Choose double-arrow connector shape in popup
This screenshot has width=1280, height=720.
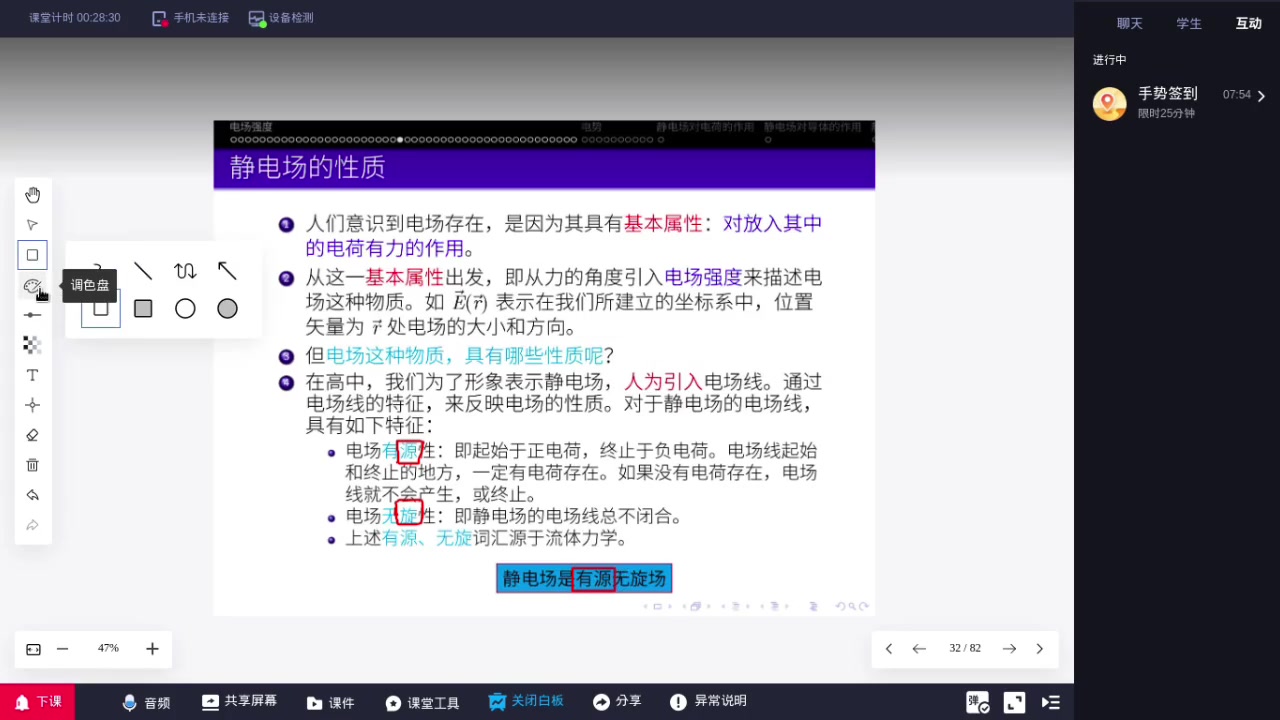pos(185,271)
